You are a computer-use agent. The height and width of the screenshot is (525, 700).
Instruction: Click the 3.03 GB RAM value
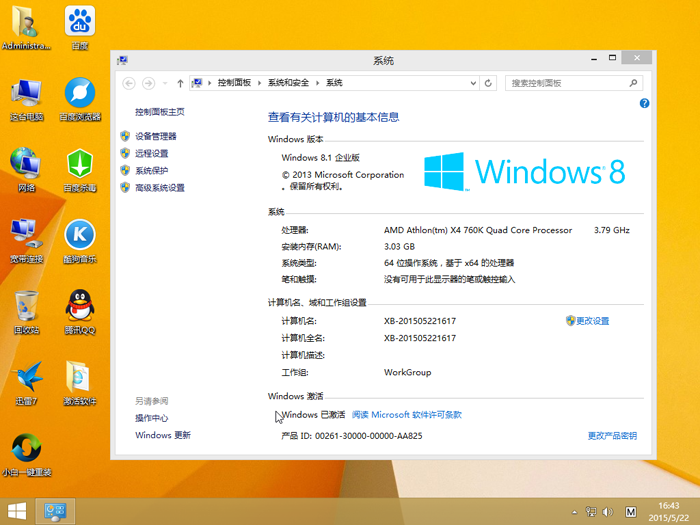tap(400, 246)
